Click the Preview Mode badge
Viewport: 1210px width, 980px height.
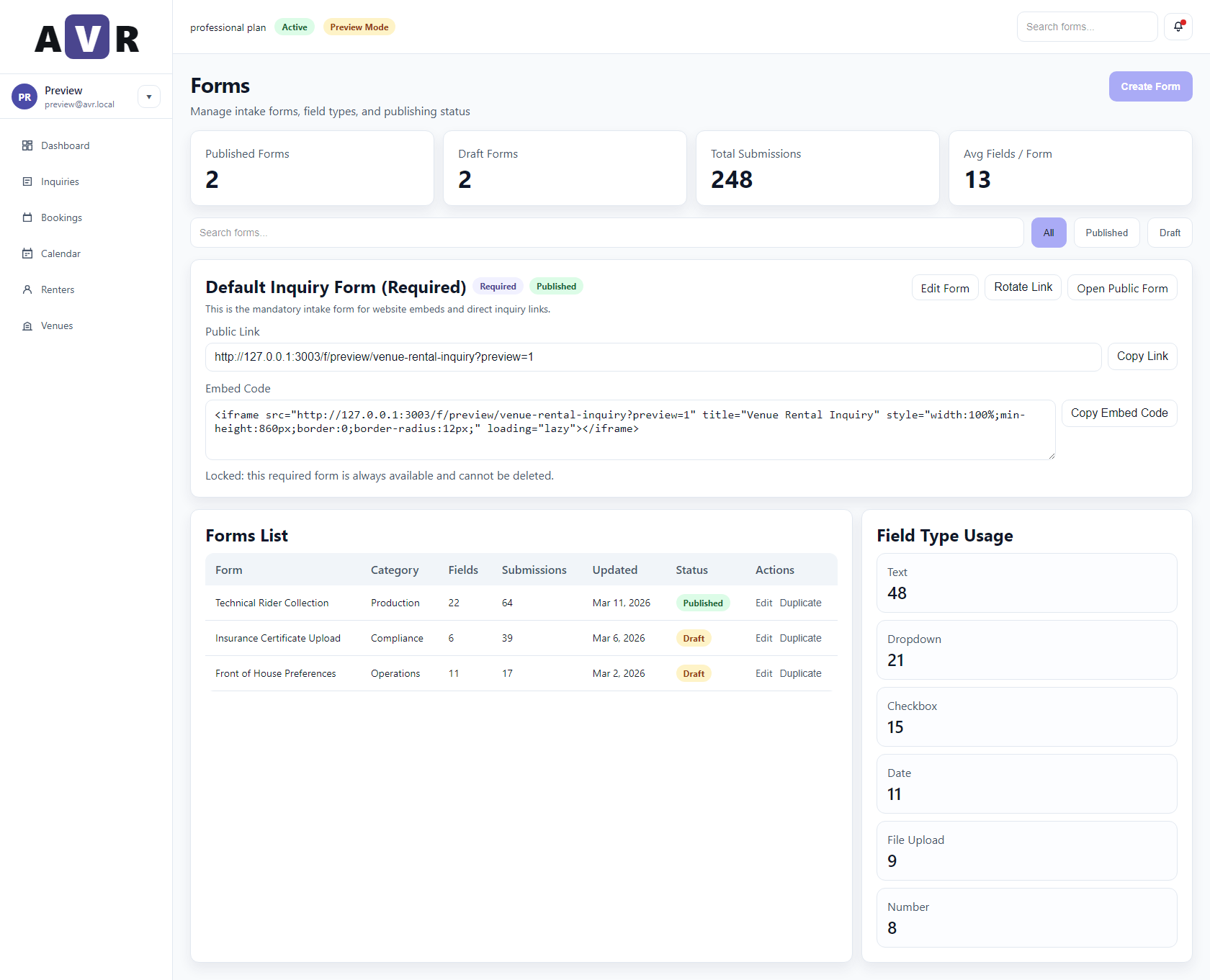click(359, 27)
